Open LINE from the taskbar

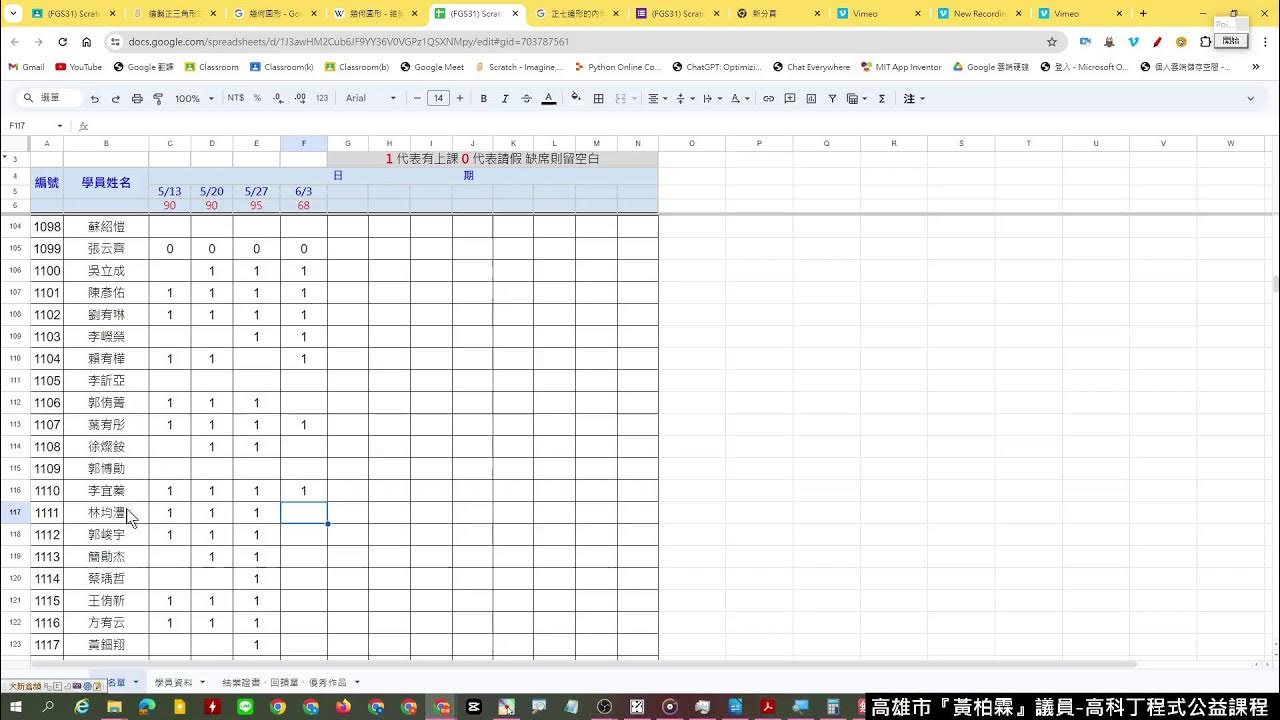point(246,707)
